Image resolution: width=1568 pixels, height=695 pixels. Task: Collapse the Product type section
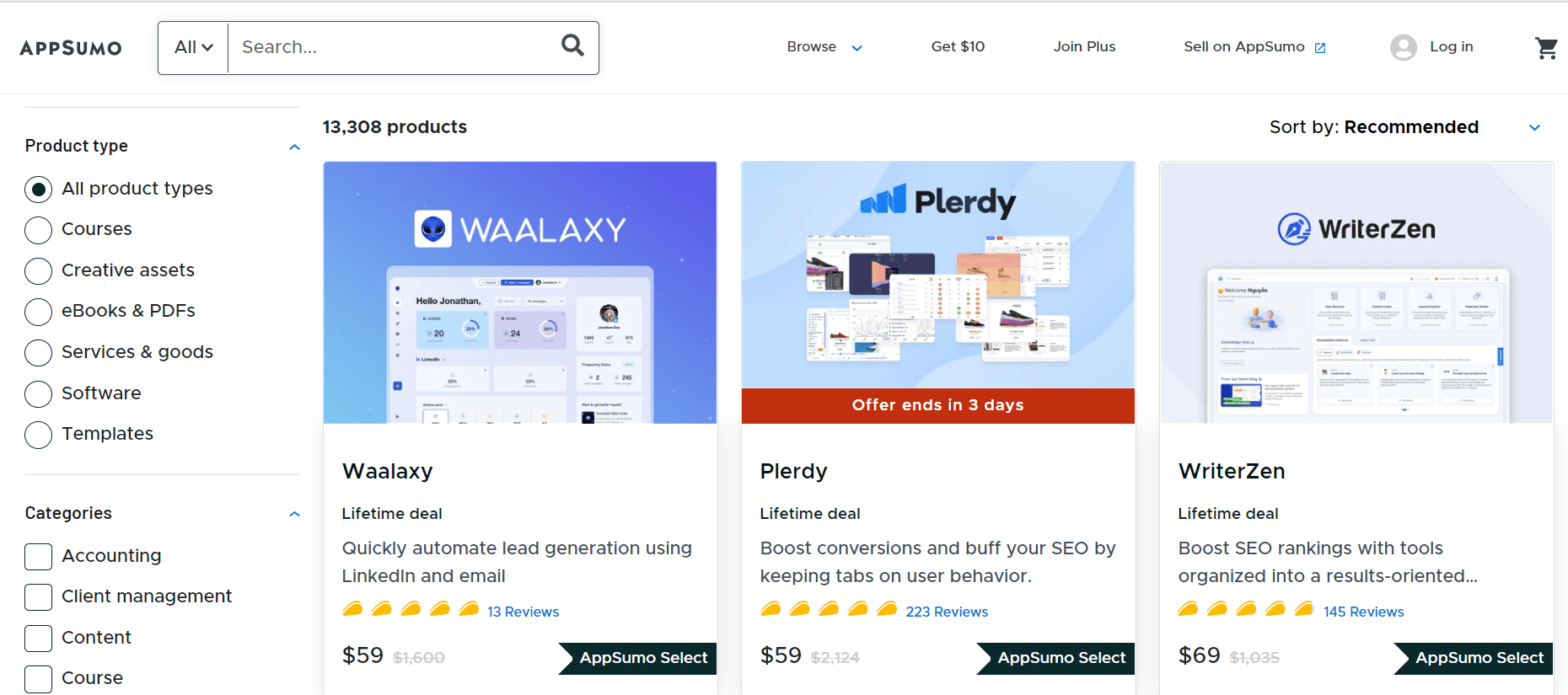pyautogui.click(x=294, y=147)
